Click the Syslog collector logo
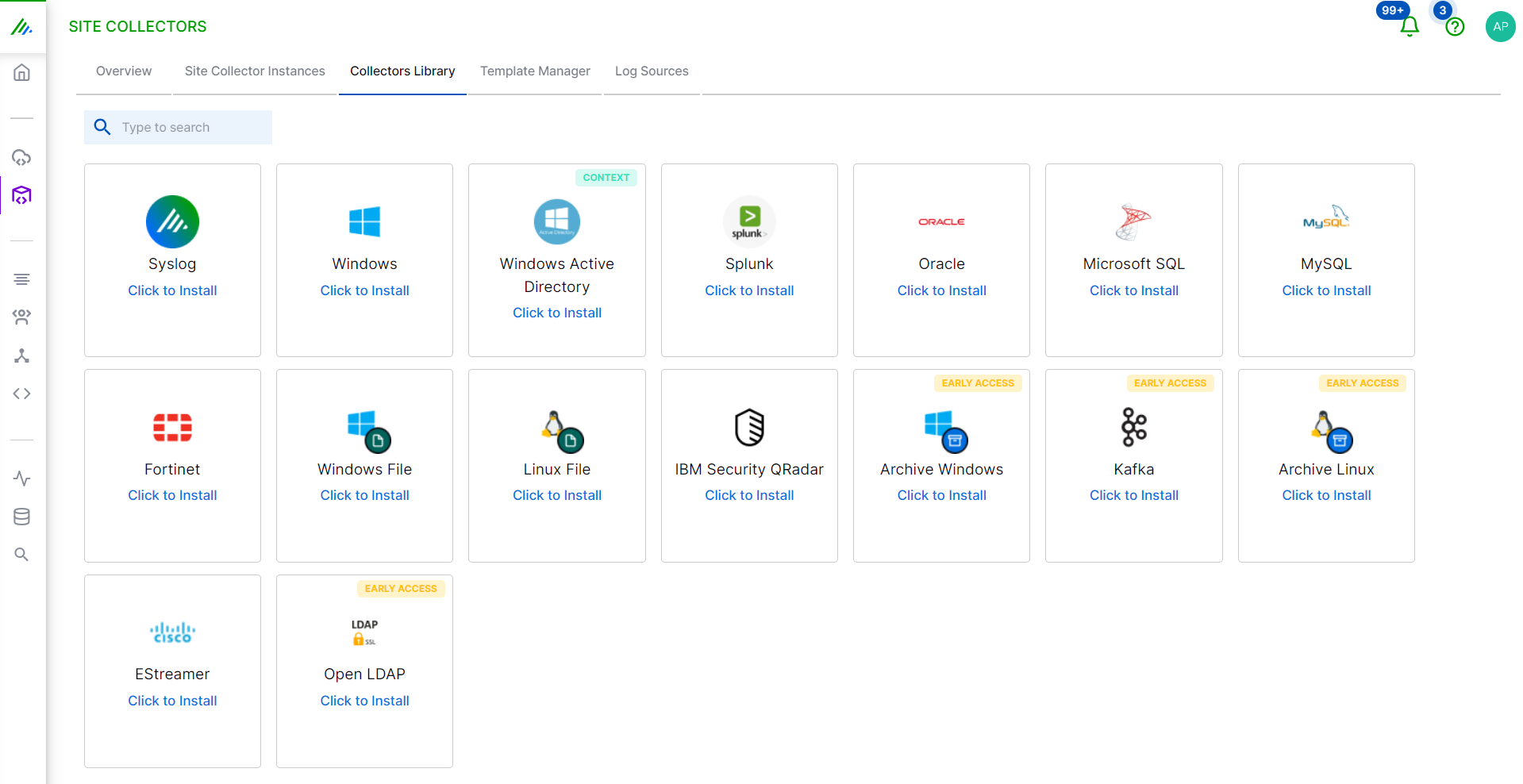Viewport: 1523px width, 784px height. tap(172, 221)
